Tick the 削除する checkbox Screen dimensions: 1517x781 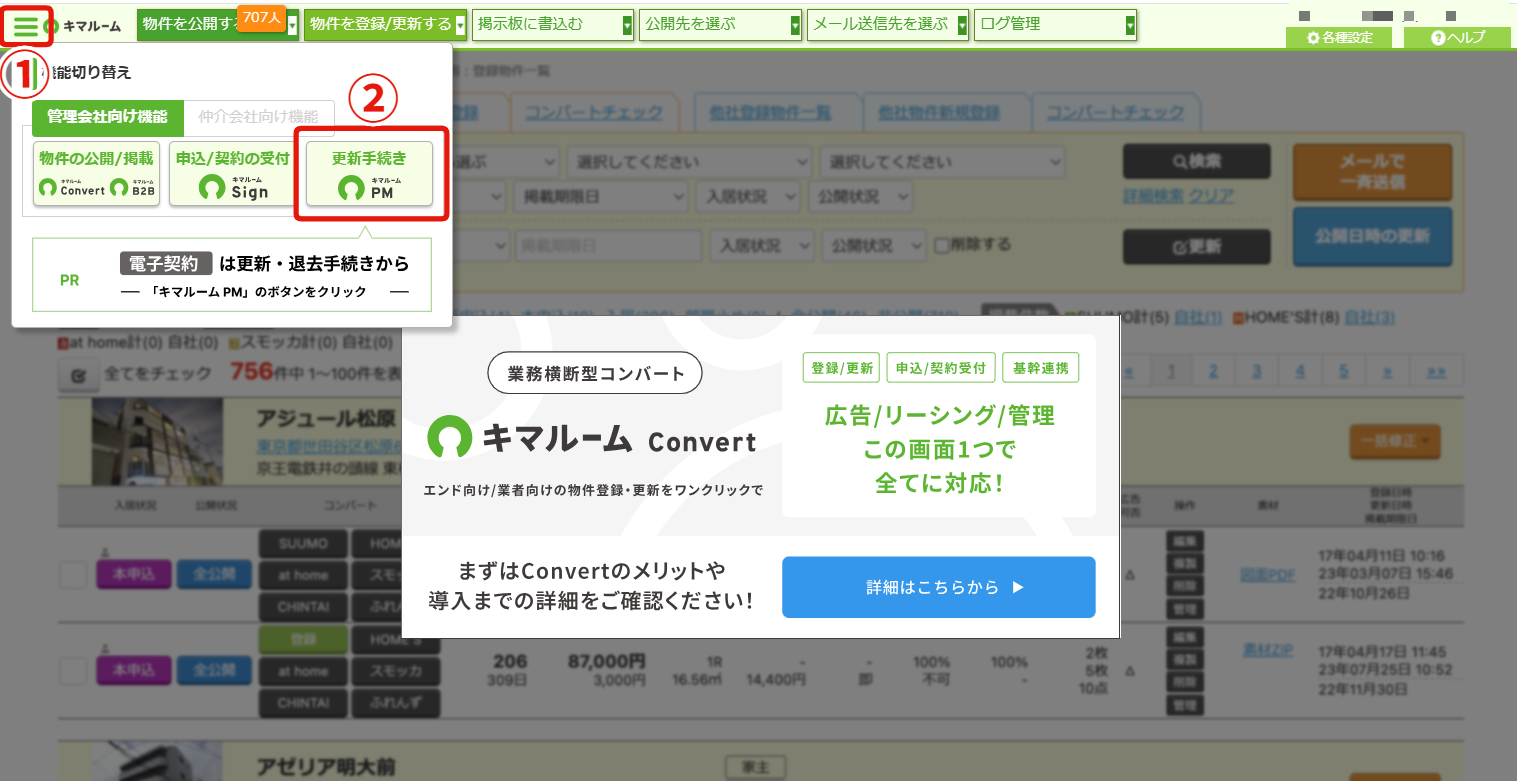click(x=941, y=245)
